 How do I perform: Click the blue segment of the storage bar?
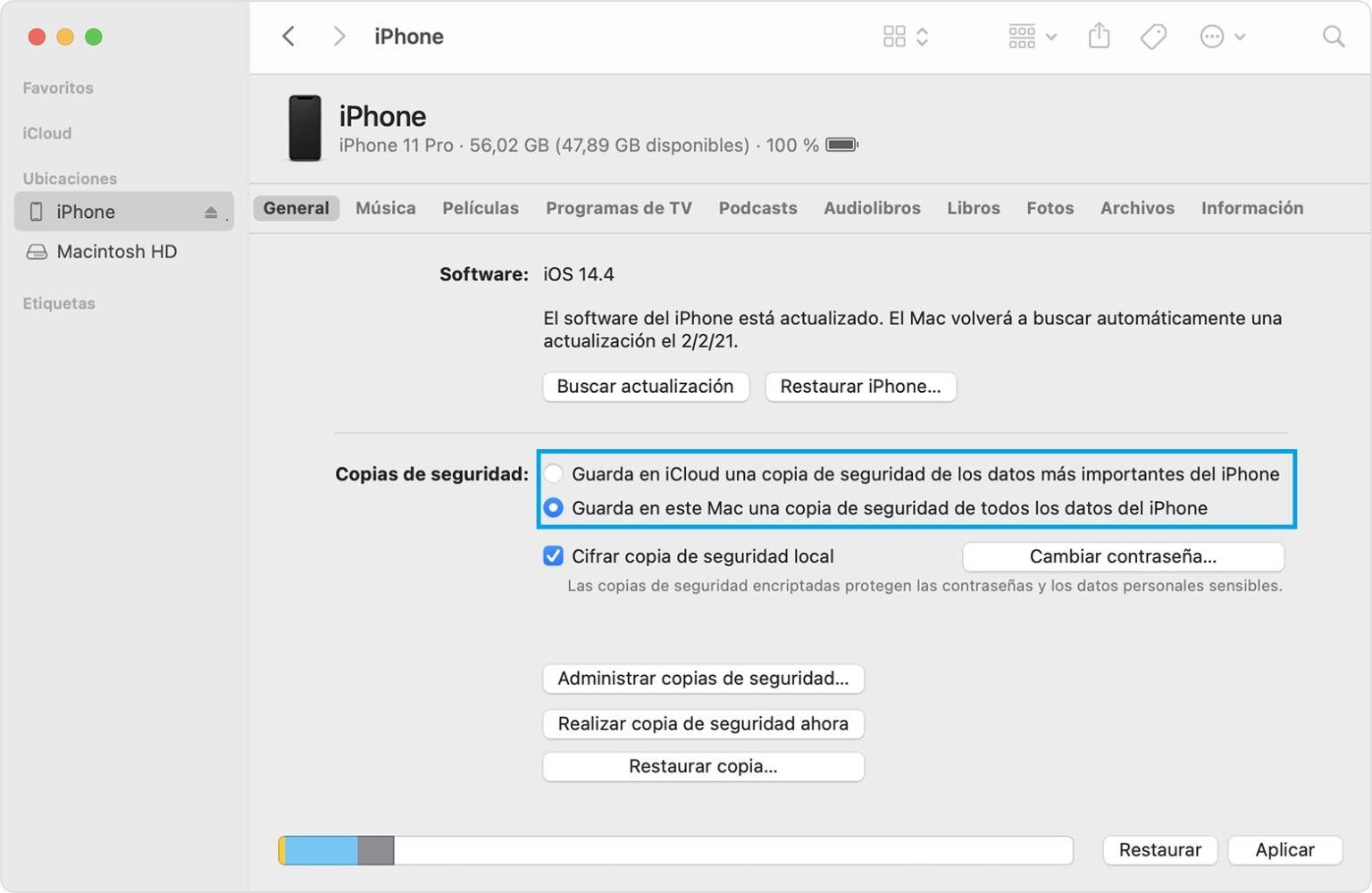[x=322, y=850]
